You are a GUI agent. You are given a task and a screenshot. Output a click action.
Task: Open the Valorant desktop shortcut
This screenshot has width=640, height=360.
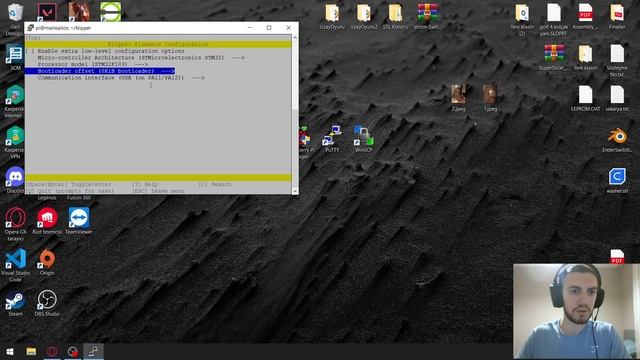(47, 12)
